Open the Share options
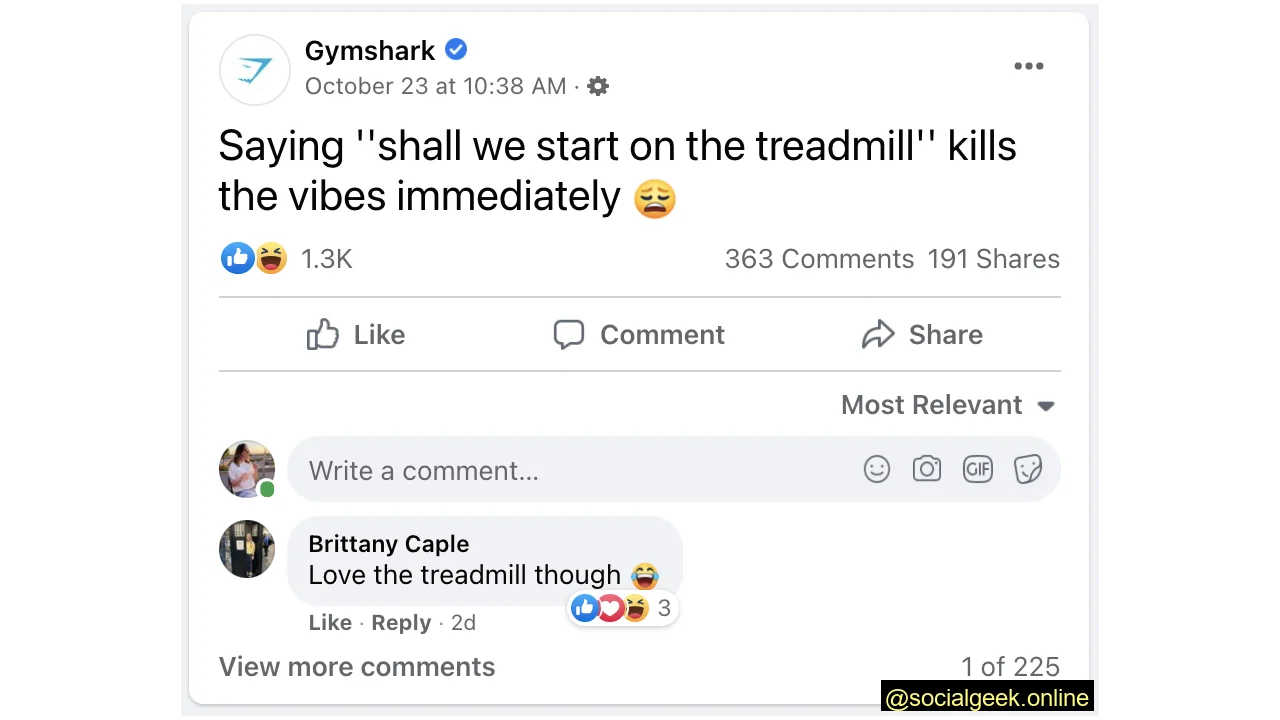The image size is (1280, 720). point(921,334)
